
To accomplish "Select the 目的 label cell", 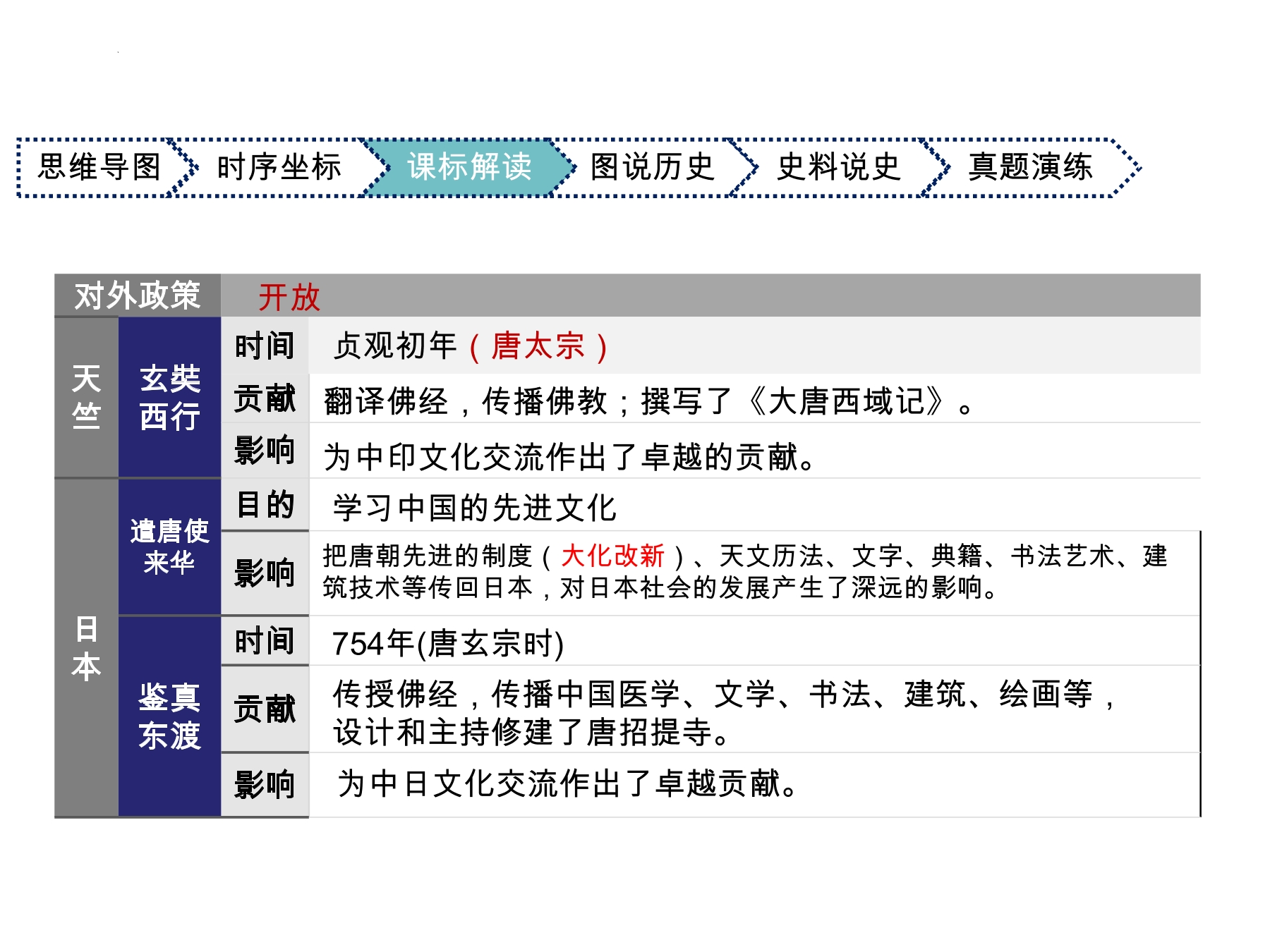I will tap(265, 505).
